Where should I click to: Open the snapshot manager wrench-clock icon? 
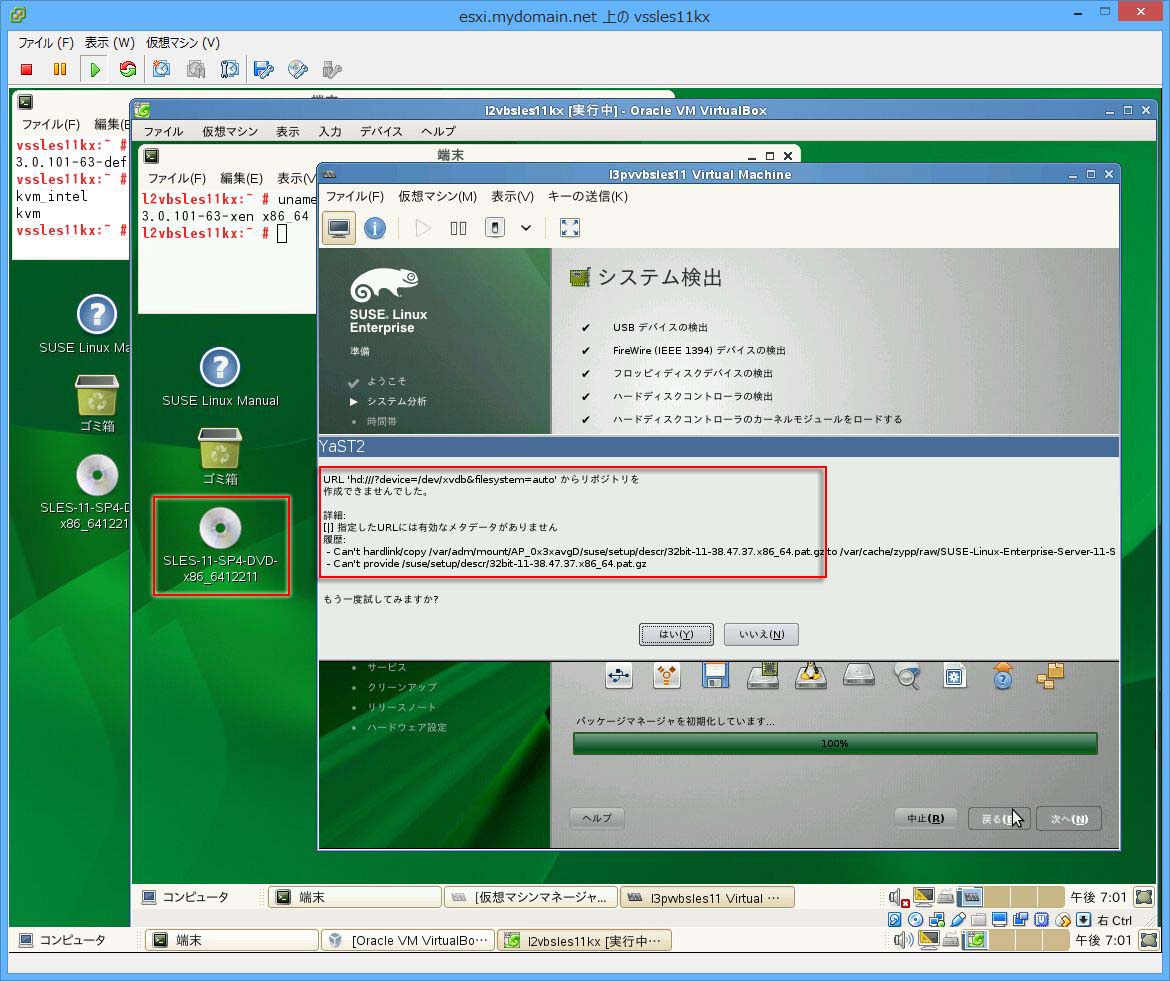coord(230,69)
